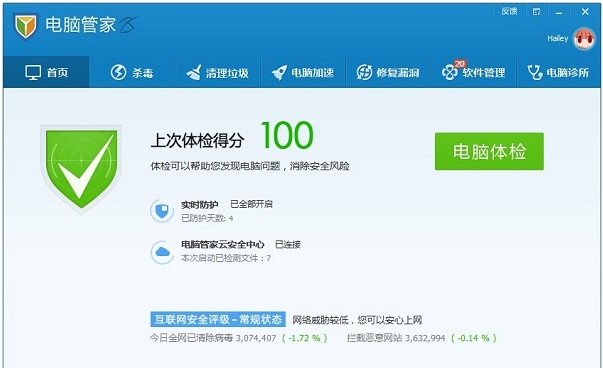
Task: Click the 已连接 connection status
Action: click(x=288, y=245)
